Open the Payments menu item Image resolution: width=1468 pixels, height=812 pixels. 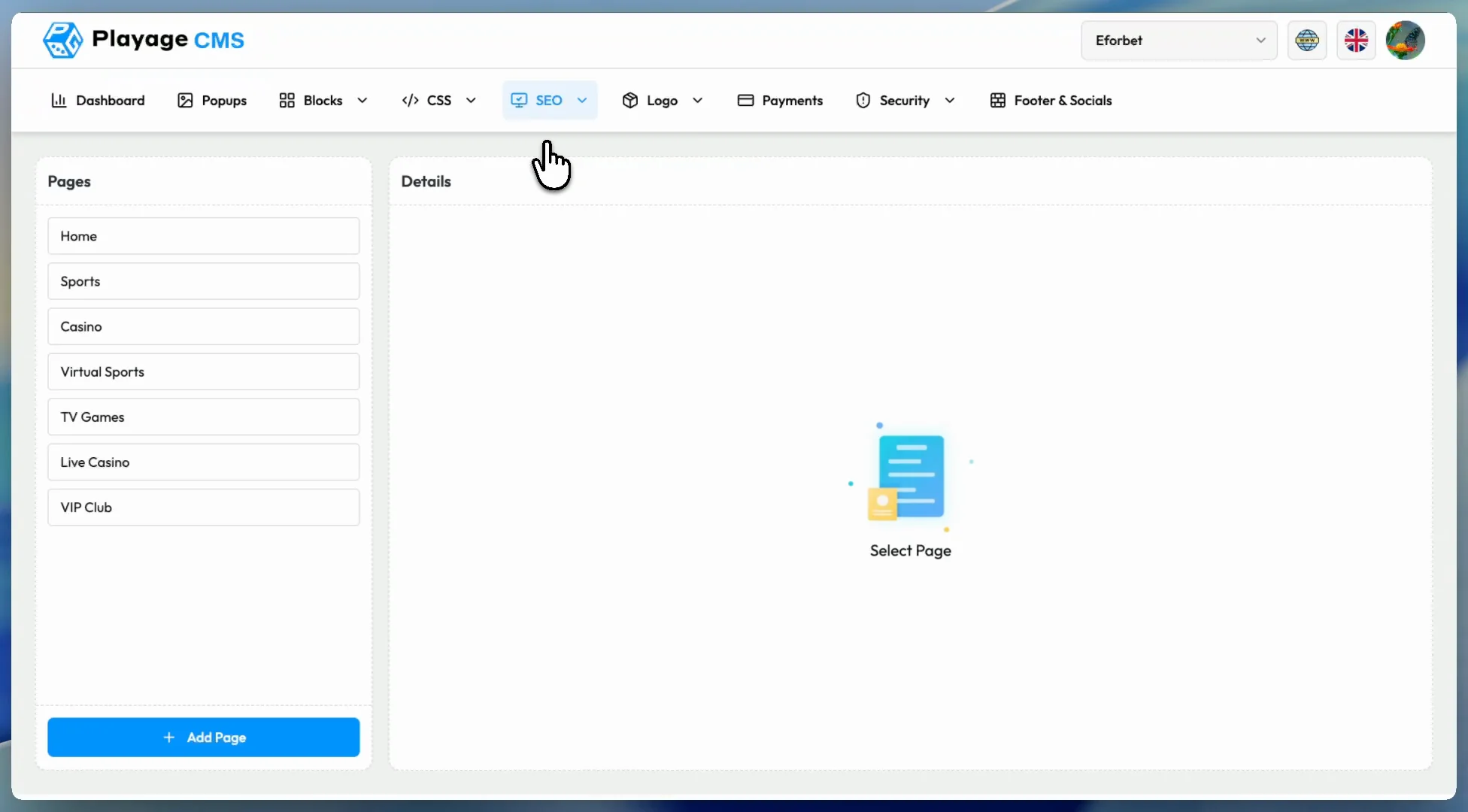coord(780,101)
